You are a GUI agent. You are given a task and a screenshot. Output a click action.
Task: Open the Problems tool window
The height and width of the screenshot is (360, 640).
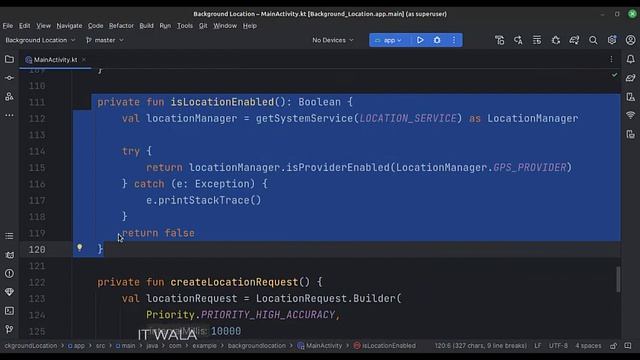9,273
